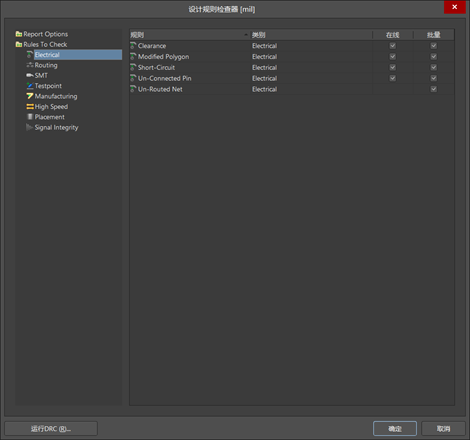Click the Un-Routed Net rule icon
Screen dimensions: 470x440
tap(133, 89)
